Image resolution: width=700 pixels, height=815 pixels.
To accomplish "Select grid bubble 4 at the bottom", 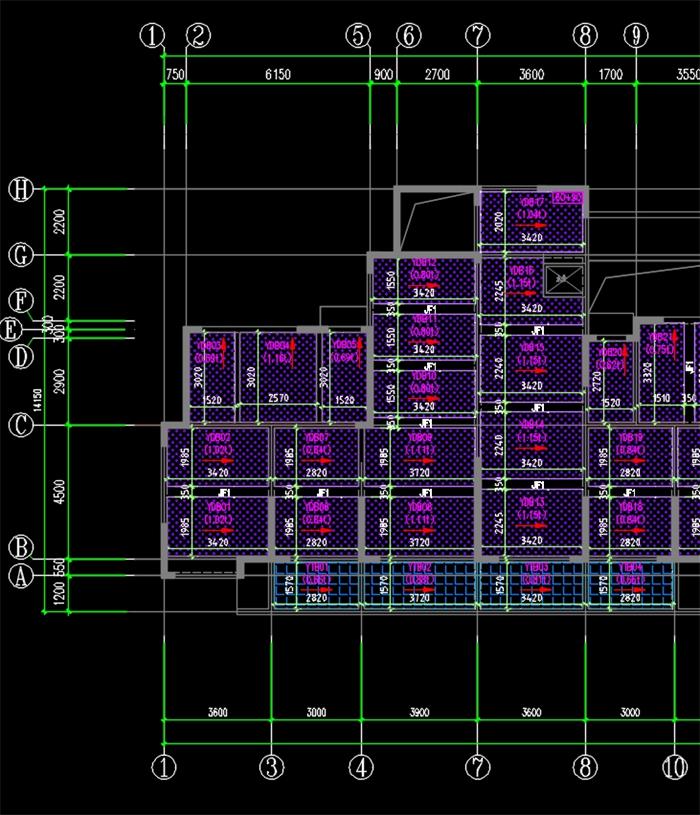I will tap(361, 768).
